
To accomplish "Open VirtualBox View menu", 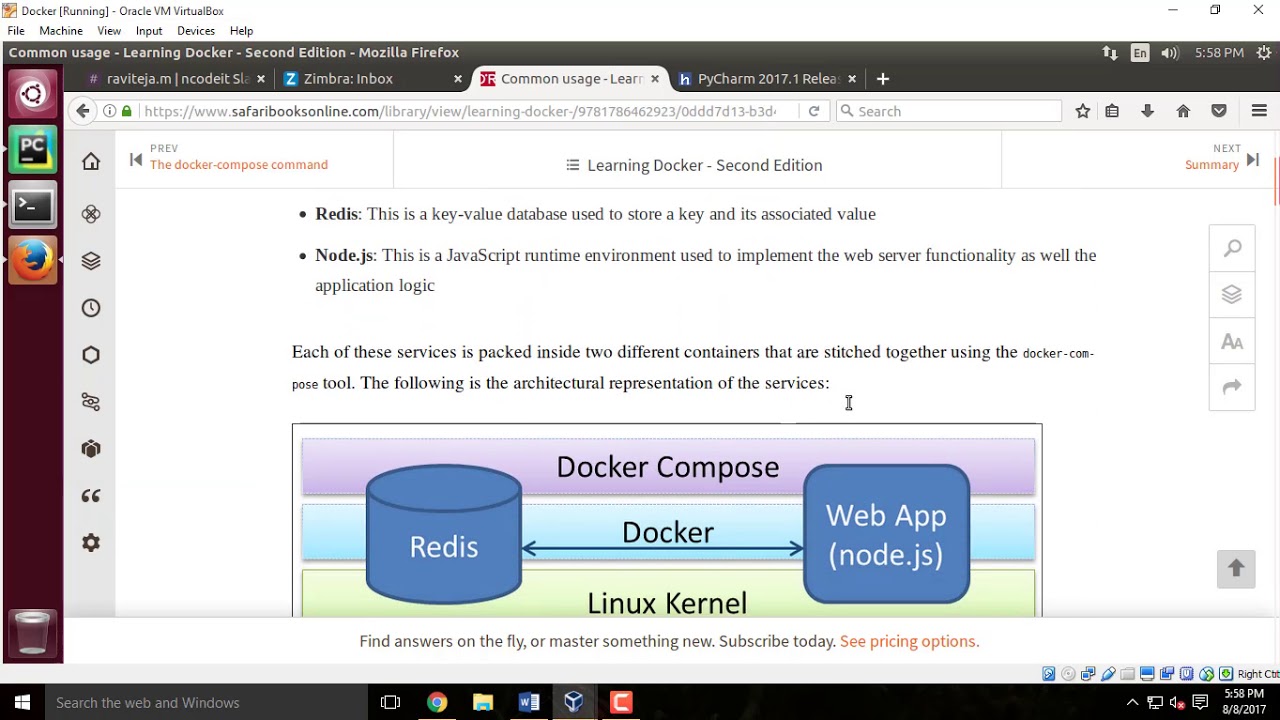I will coord(109,31).
